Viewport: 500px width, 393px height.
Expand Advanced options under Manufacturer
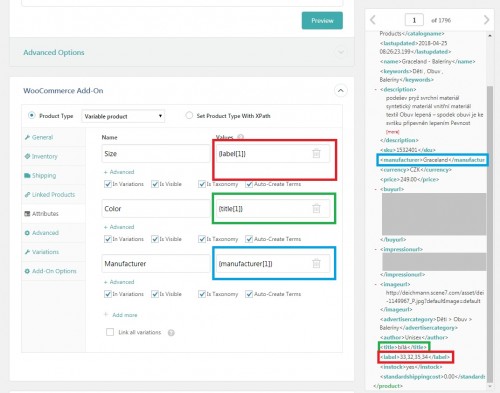(119, 282)
